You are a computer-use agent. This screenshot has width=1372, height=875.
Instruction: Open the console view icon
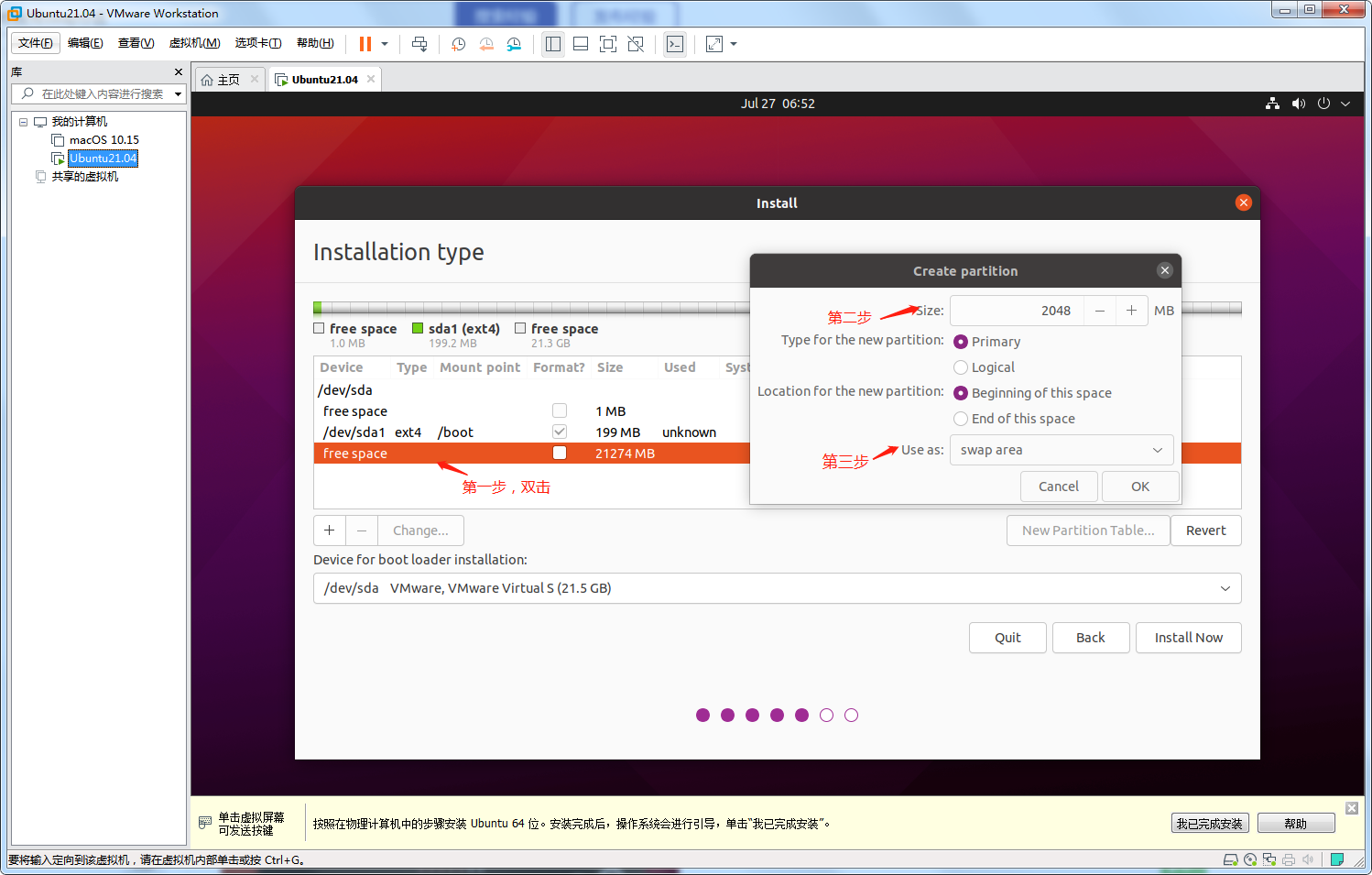(675, 44)
